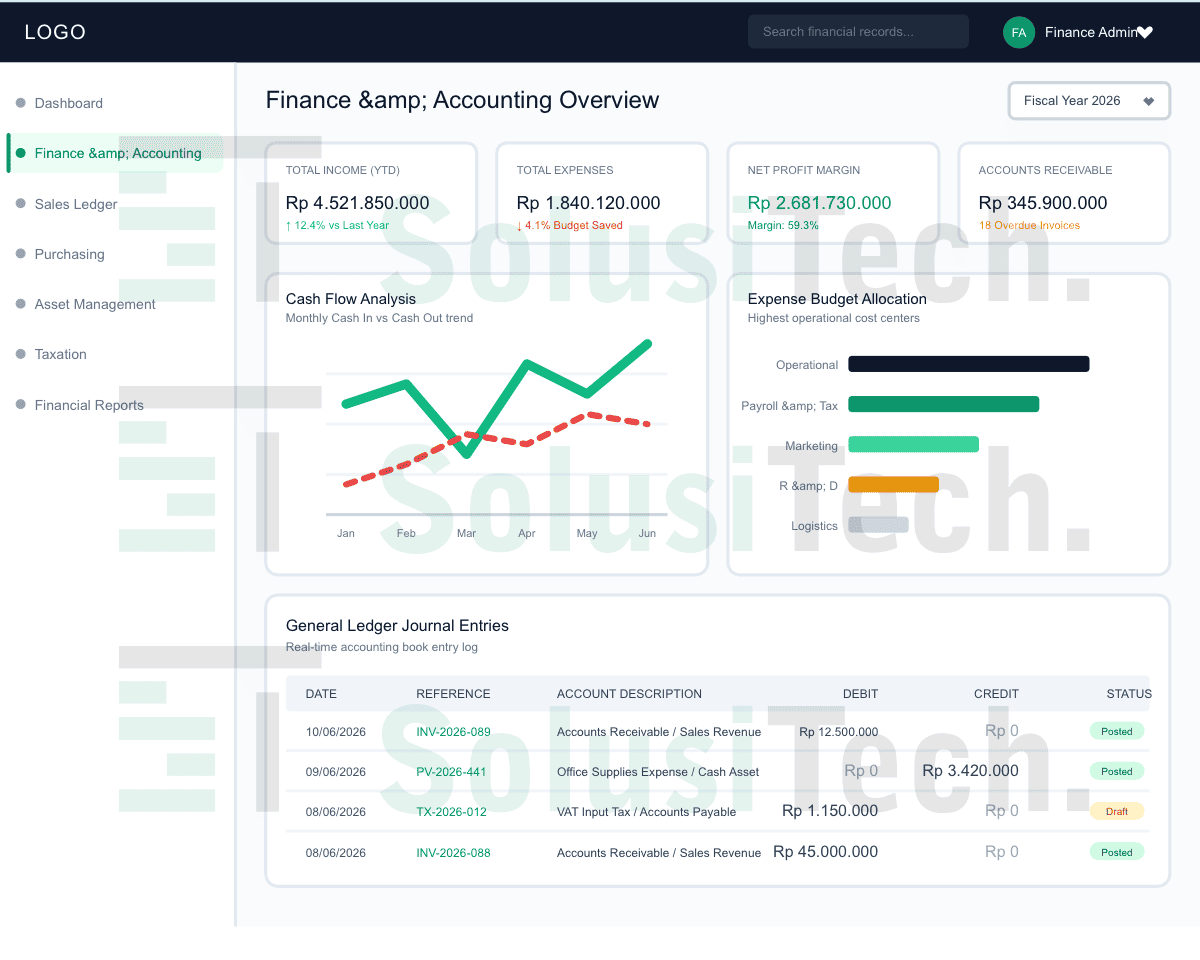Viewport: 1200px width, 960px height.
Task: Click the Expense Budget Allocation title
Action: tap(837, 299)
